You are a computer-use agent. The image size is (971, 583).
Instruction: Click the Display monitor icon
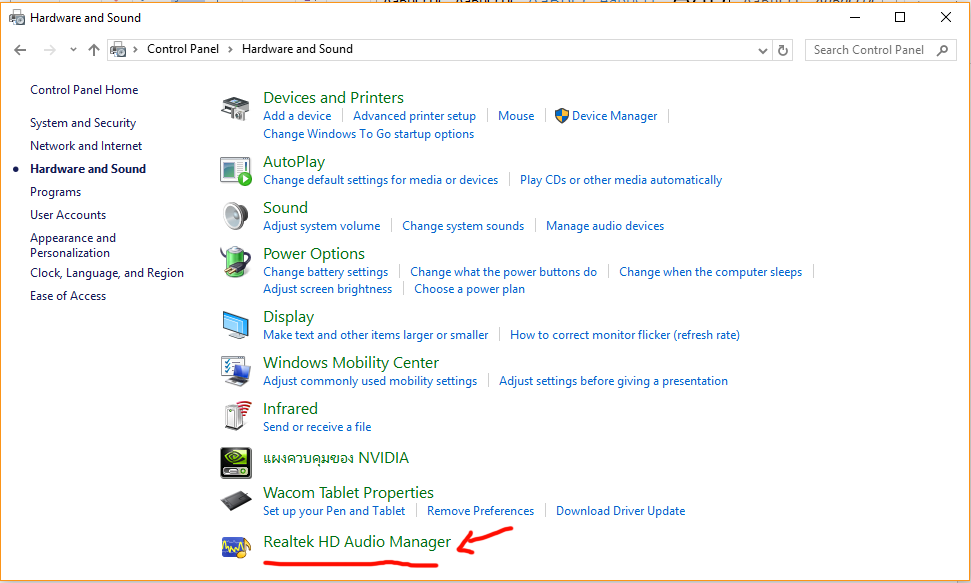235,325
